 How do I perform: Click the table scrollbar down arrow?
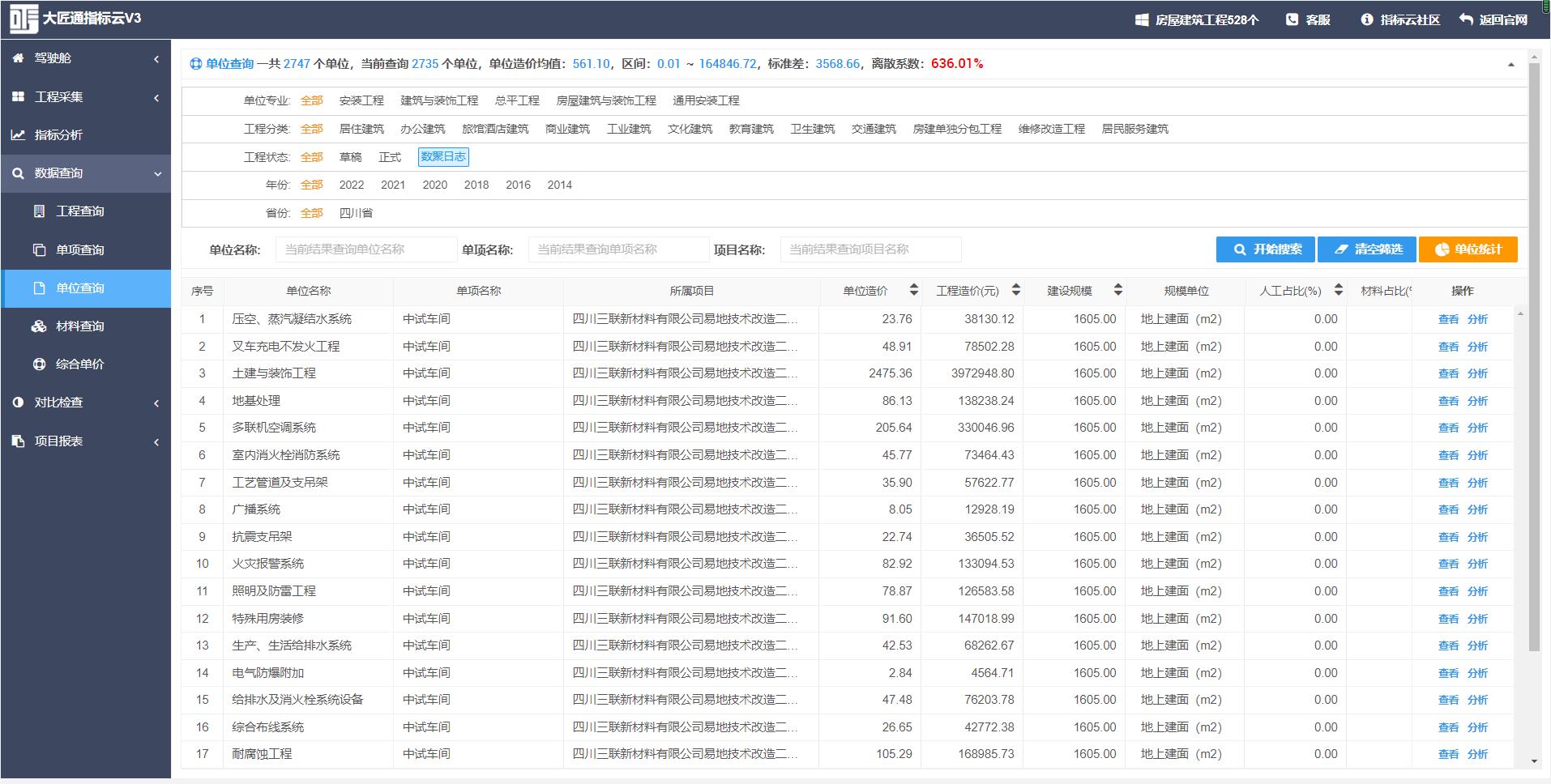1533,761
